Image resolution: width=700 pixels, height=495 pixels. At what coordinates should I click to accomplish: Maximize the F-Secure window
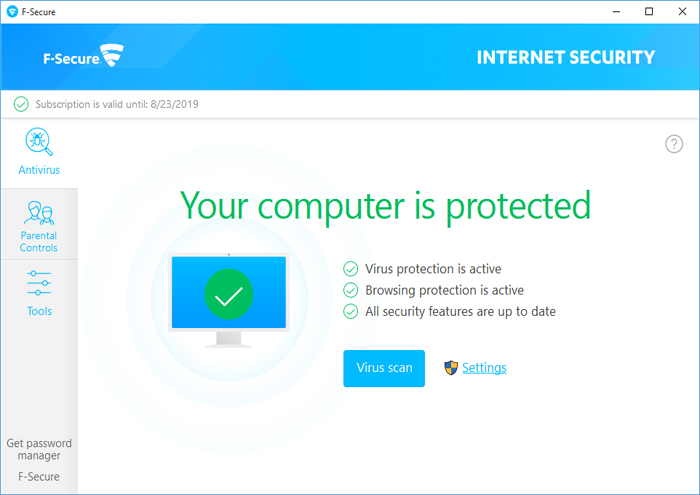pyautogui.click(x=649, y=12)
